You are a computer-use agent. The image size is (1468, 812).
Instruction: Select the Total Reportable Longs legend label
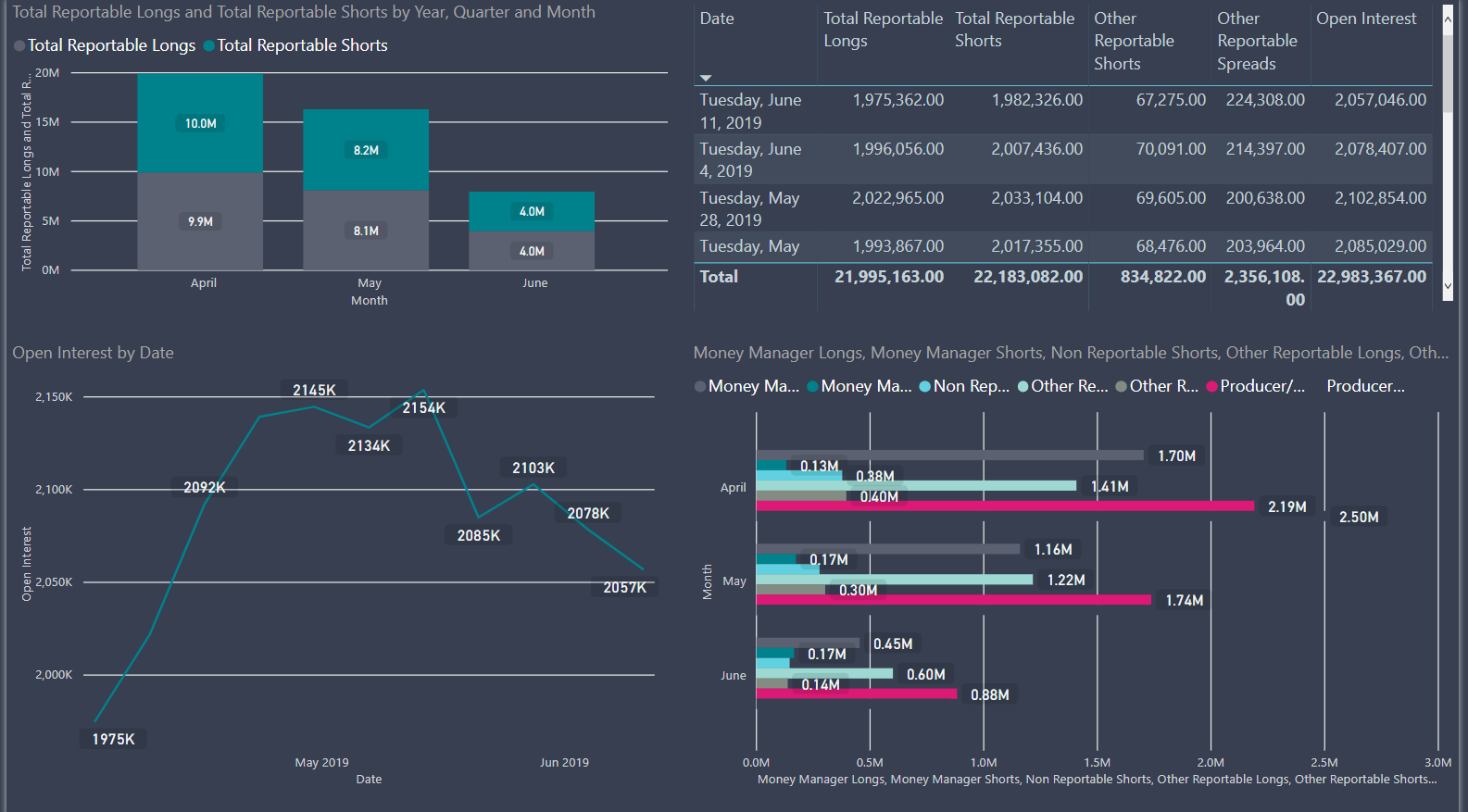111,45
